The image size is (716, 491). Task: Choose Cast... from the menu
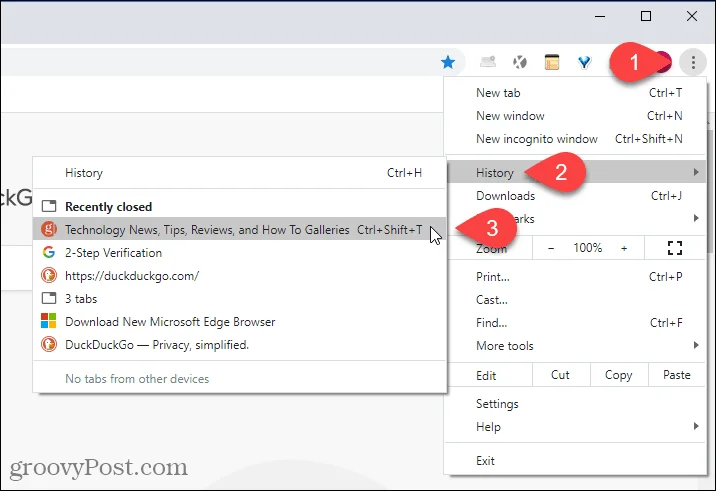pyautogui.click(x=576, y=300)
